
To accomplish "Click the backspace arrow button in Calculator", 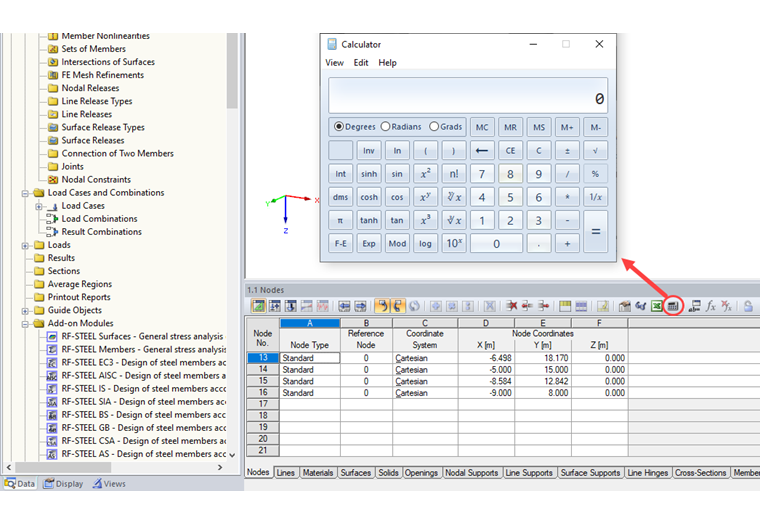I will click(x=482, y=150).
